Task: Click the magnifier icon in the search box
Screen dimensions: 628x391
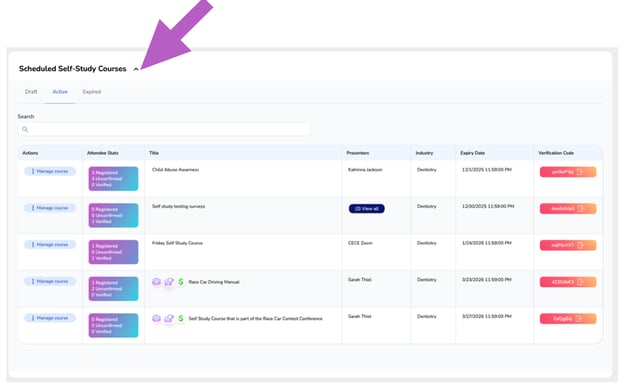Action: pos(25,129)
